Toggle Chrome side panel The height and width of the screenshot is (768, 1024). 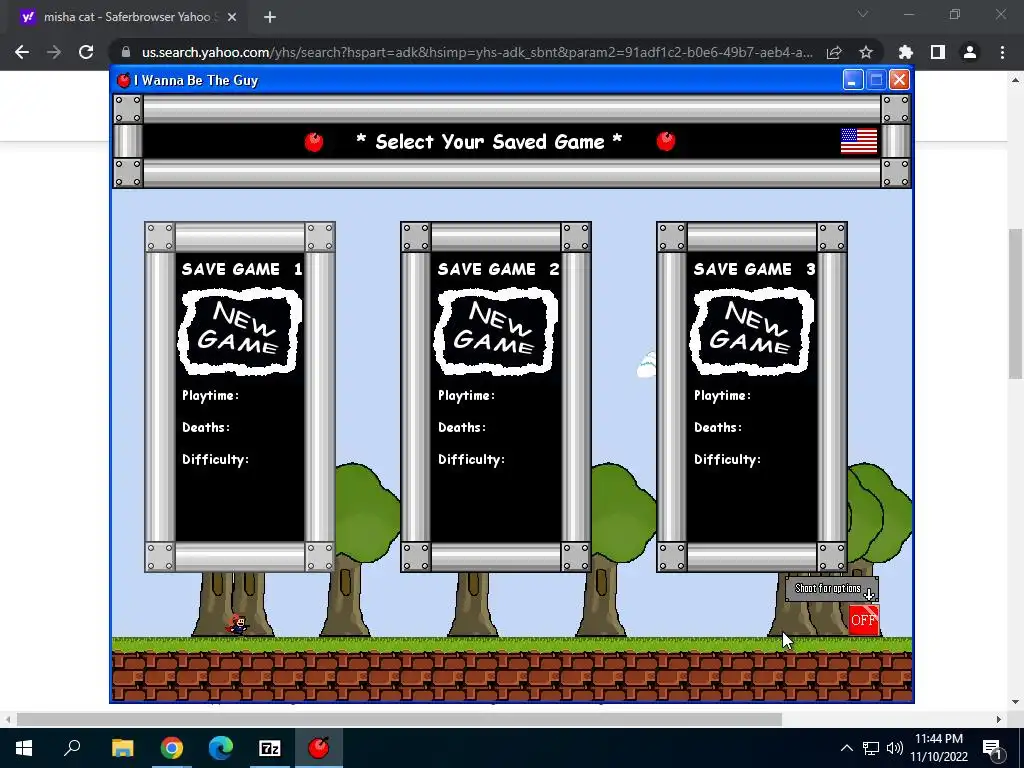(938, 52)
